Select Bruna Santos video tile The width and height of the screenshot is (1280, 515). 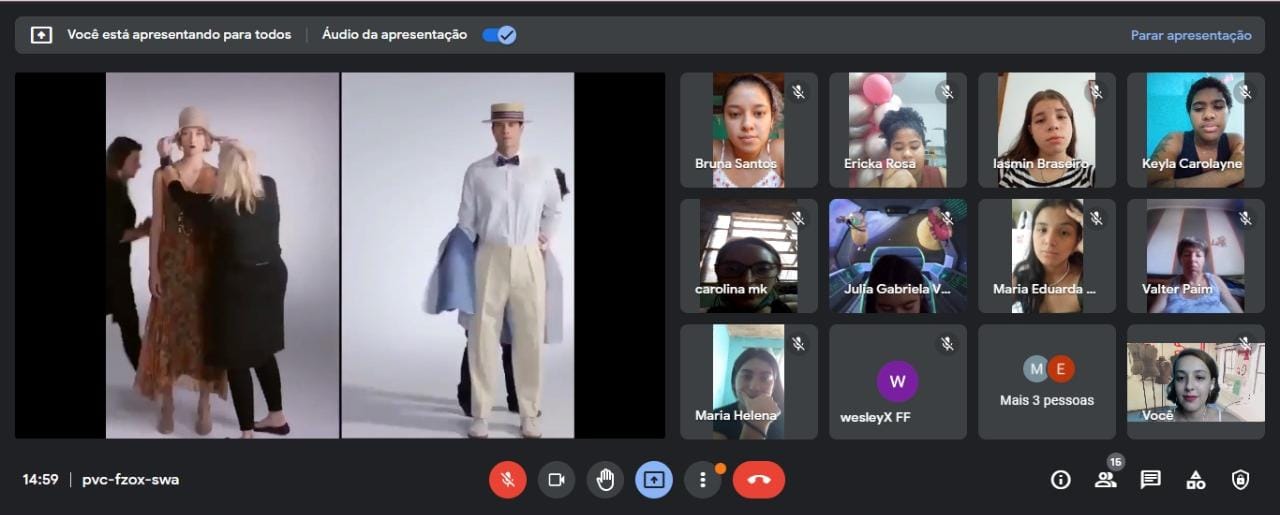pos(748,130)
